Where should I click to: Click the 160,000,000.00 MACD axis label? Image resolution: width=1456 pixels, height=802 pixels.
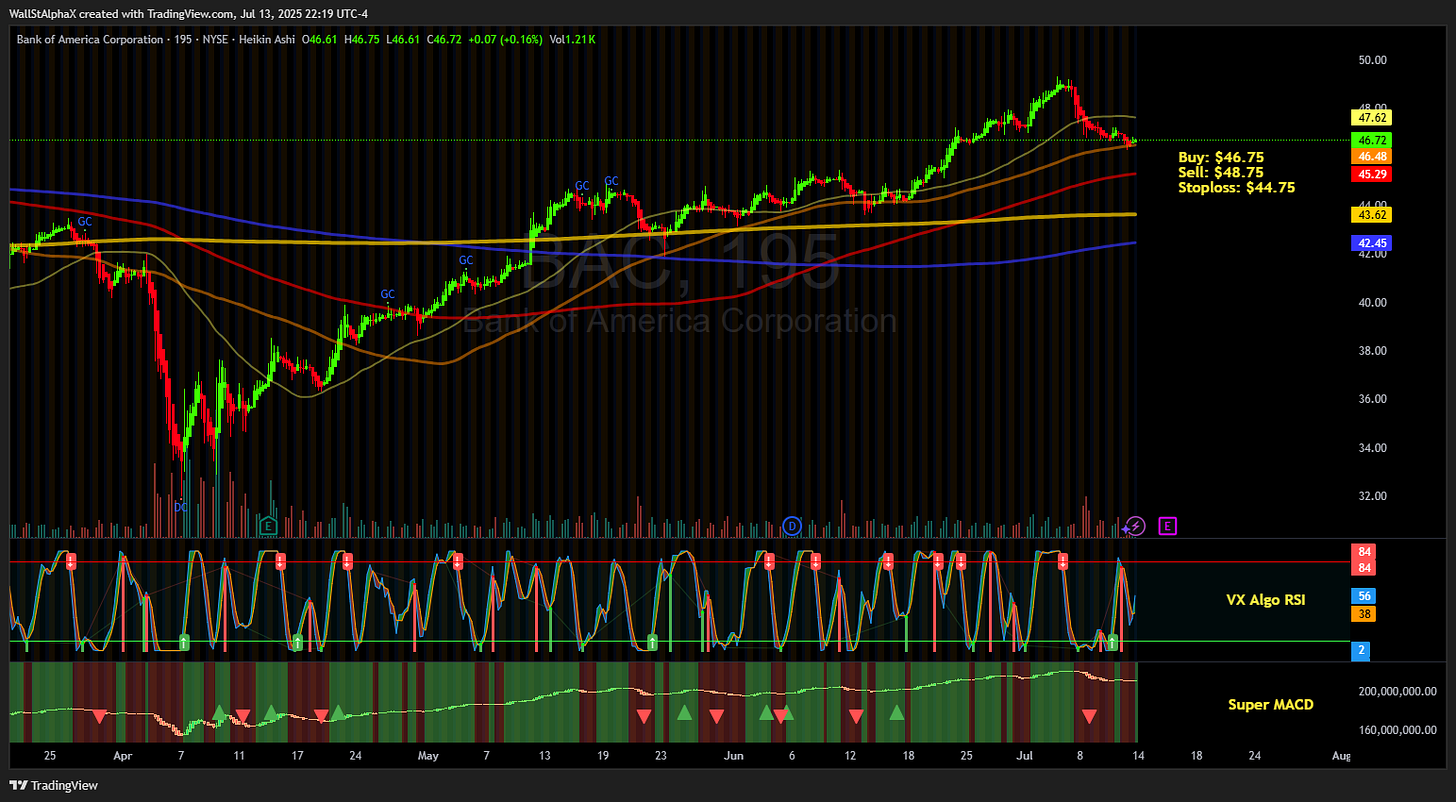coord(1397,729)
